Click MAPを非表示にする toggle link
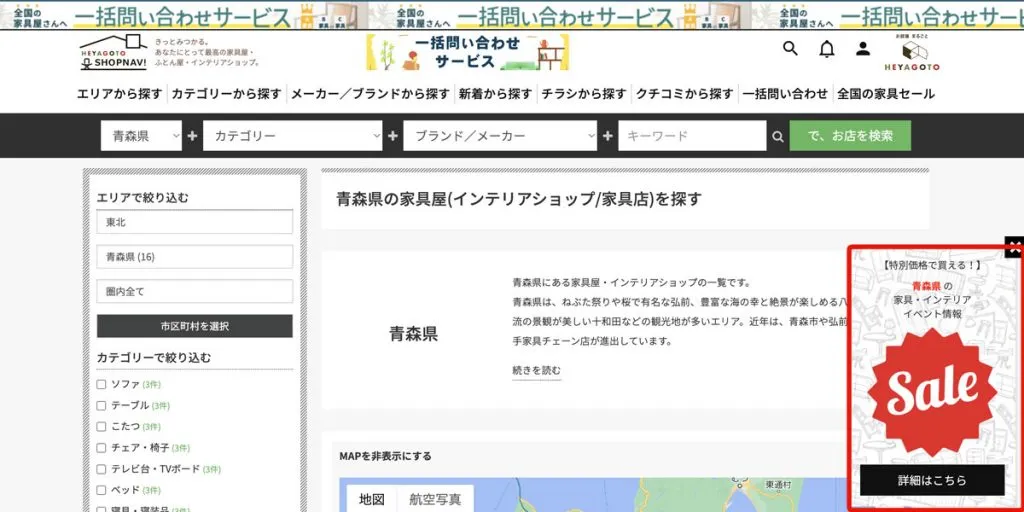The width and height of the screenshot is (1024, 512). [x=385, y=456]
